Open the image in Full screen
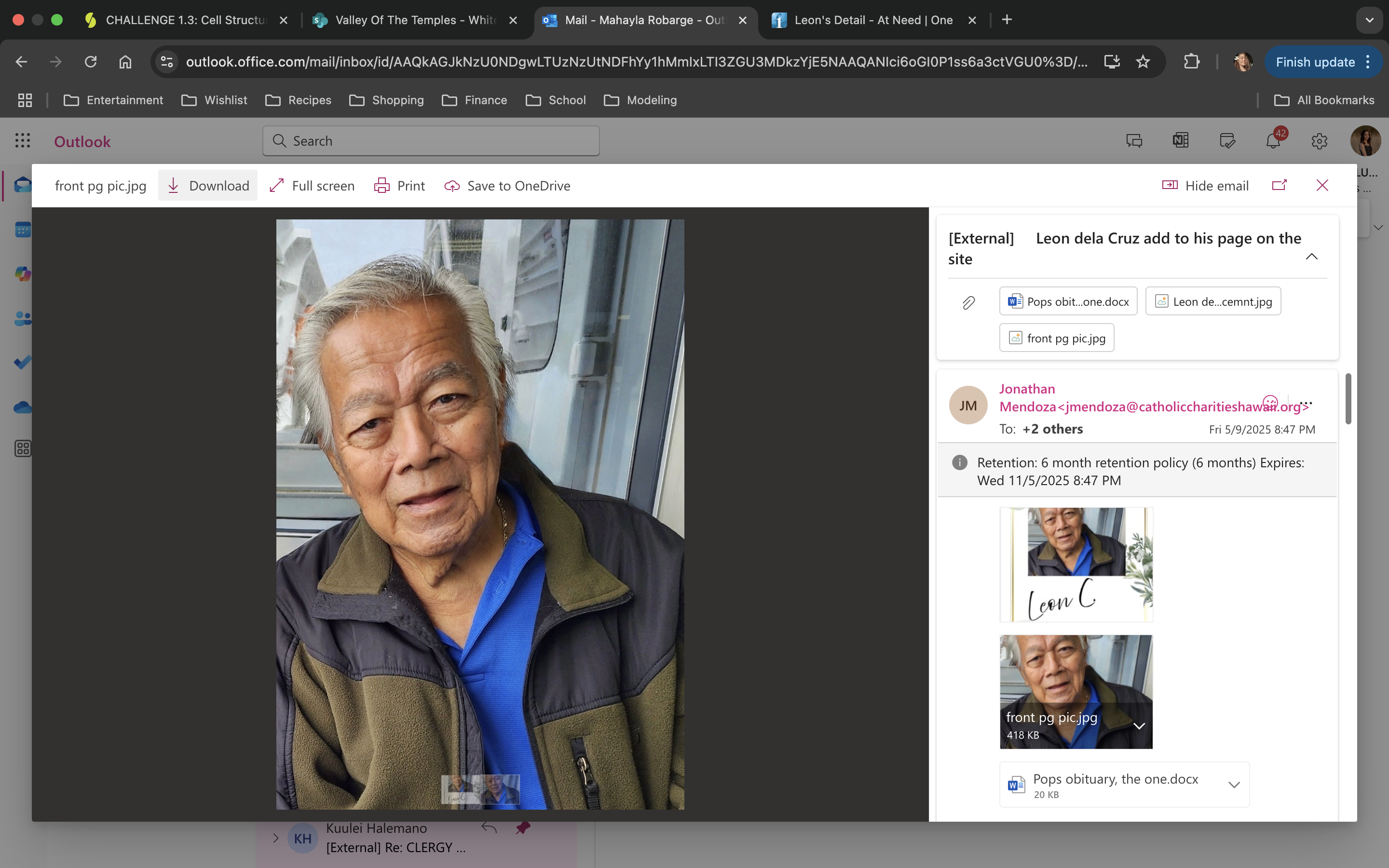The width and height of the screenshot is (1389, 868). coord(312,186)
